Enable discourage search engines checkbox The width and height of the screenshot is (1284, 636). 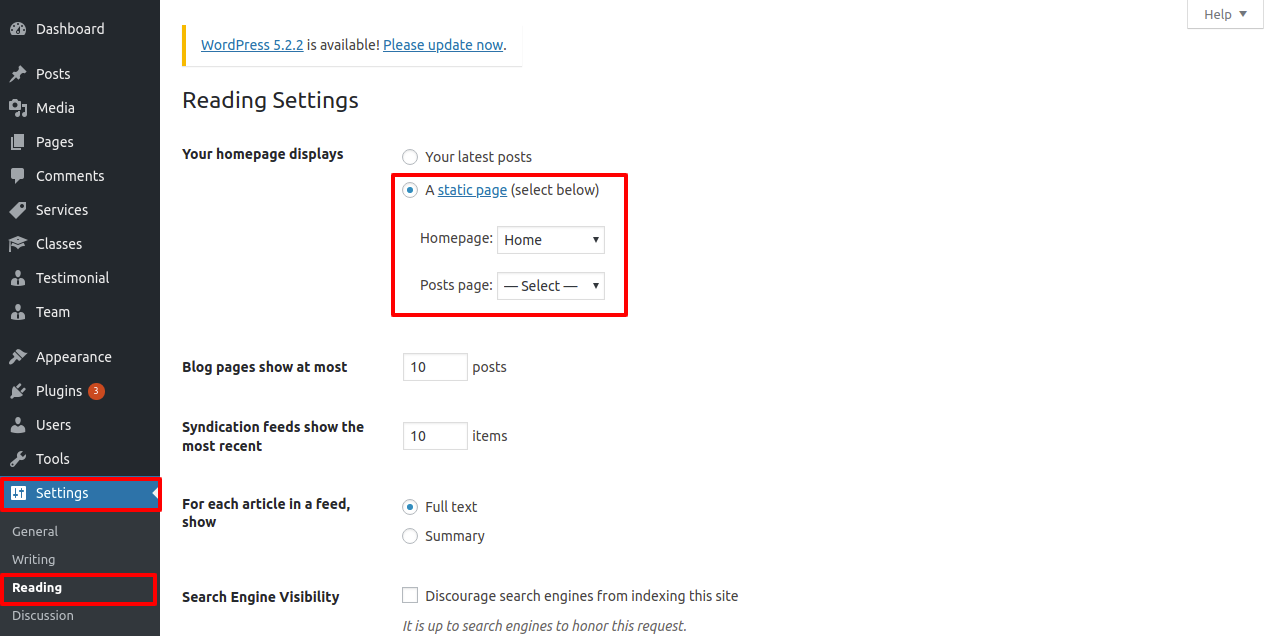tap(410, 595)
